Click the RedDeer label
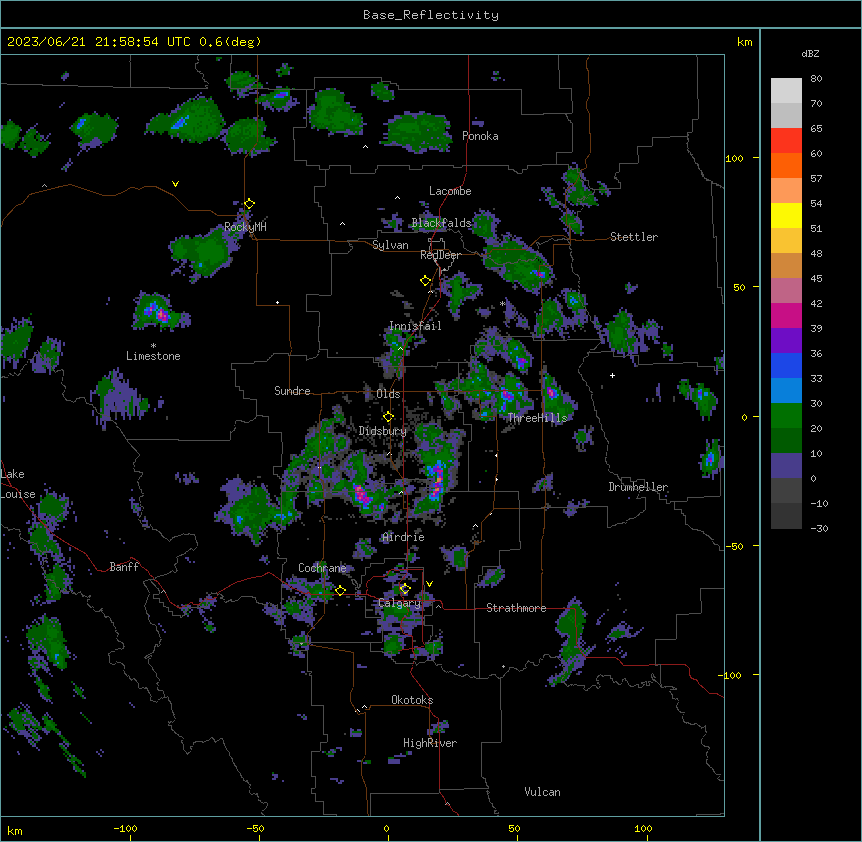Image resolution: width=862 pixels, height=842 pixels. [440, 255]
